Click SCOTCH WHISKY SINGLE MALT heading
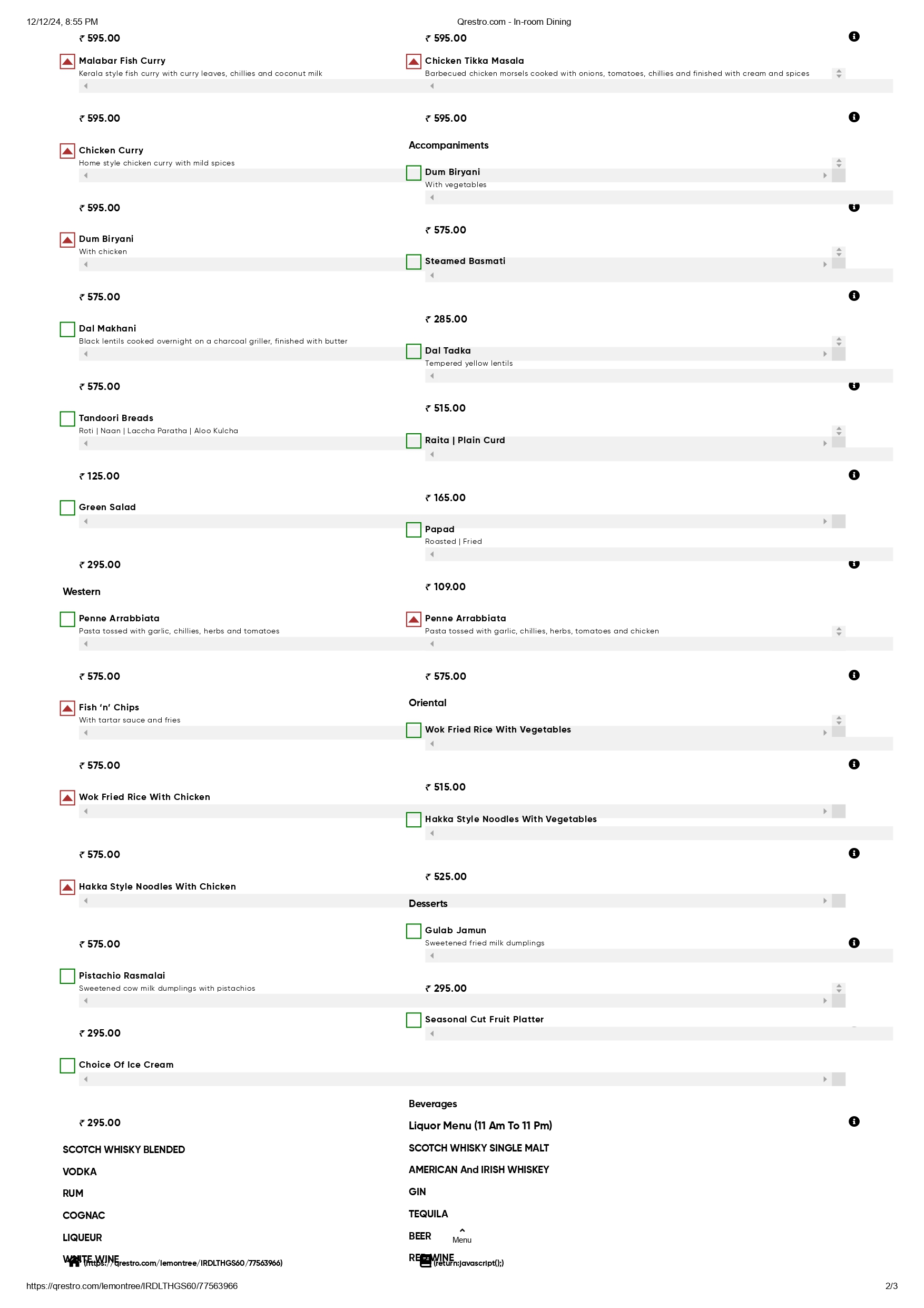The width and height of the screenshot is (924, 1308). click(479, 1148)
